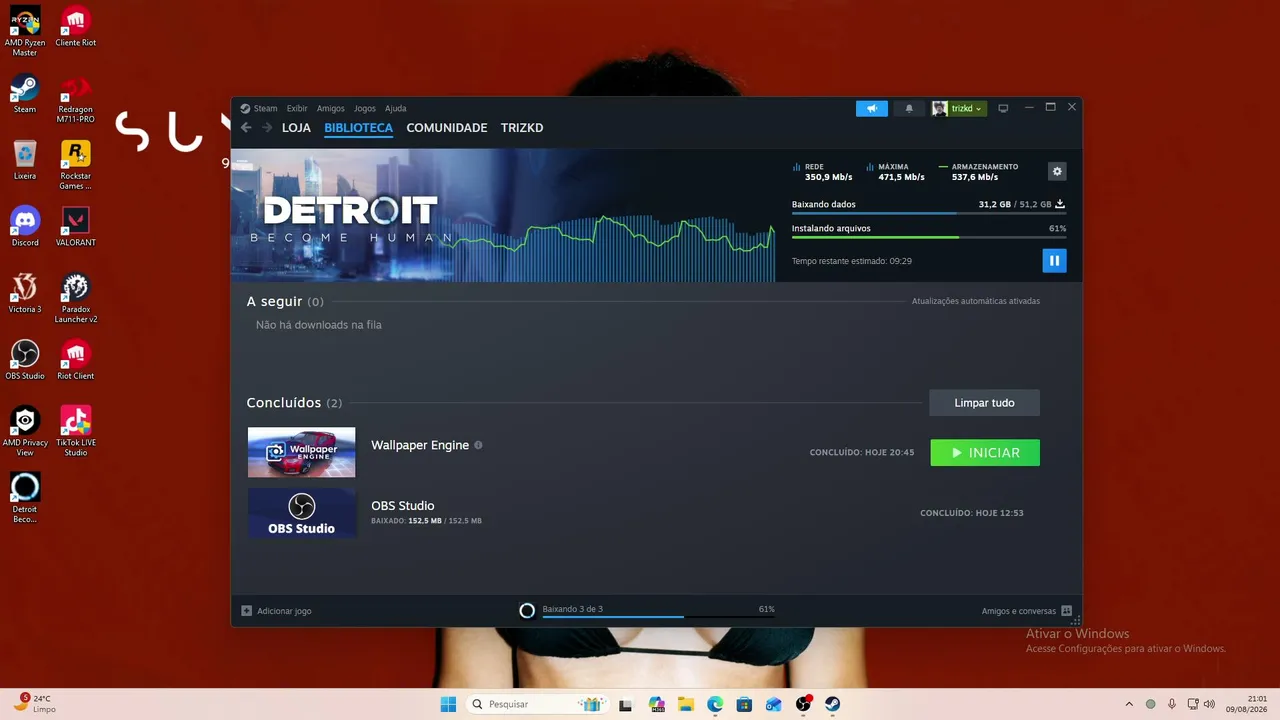Select Riot Client desktop shortcut

[x=75, y=360]
